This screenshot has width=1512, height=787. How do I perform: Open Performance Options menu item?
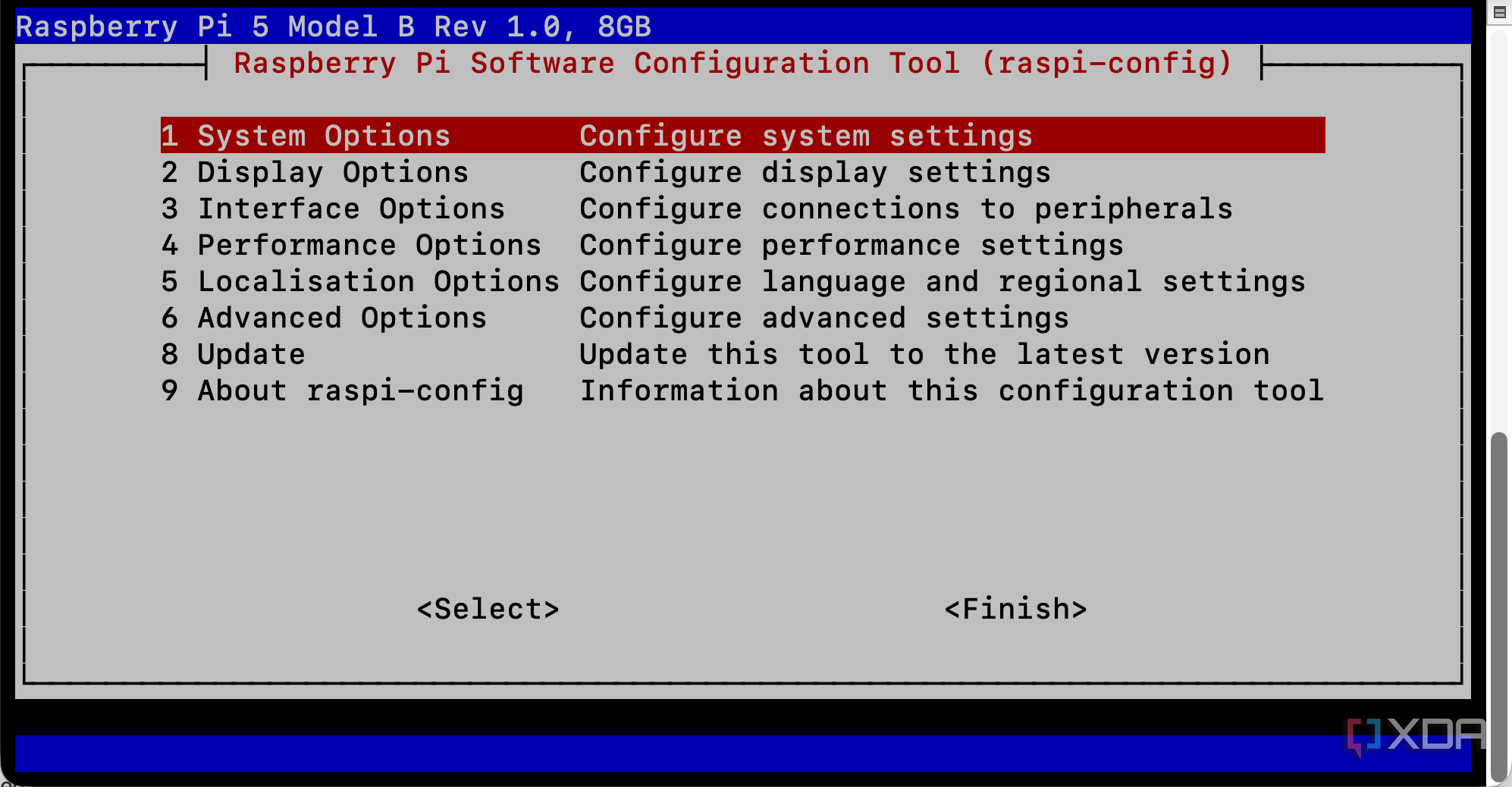(x=351, y=246)
